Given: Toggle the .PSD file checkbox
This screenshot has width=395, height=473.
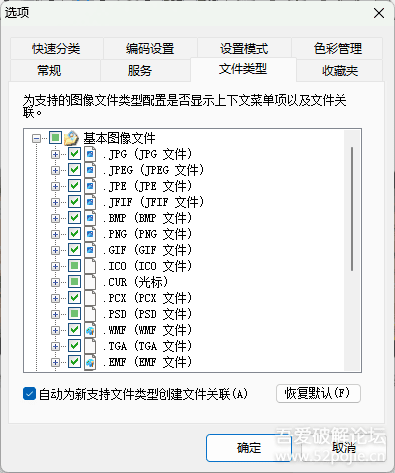Looking at the screenshot, I should [74, 314].
